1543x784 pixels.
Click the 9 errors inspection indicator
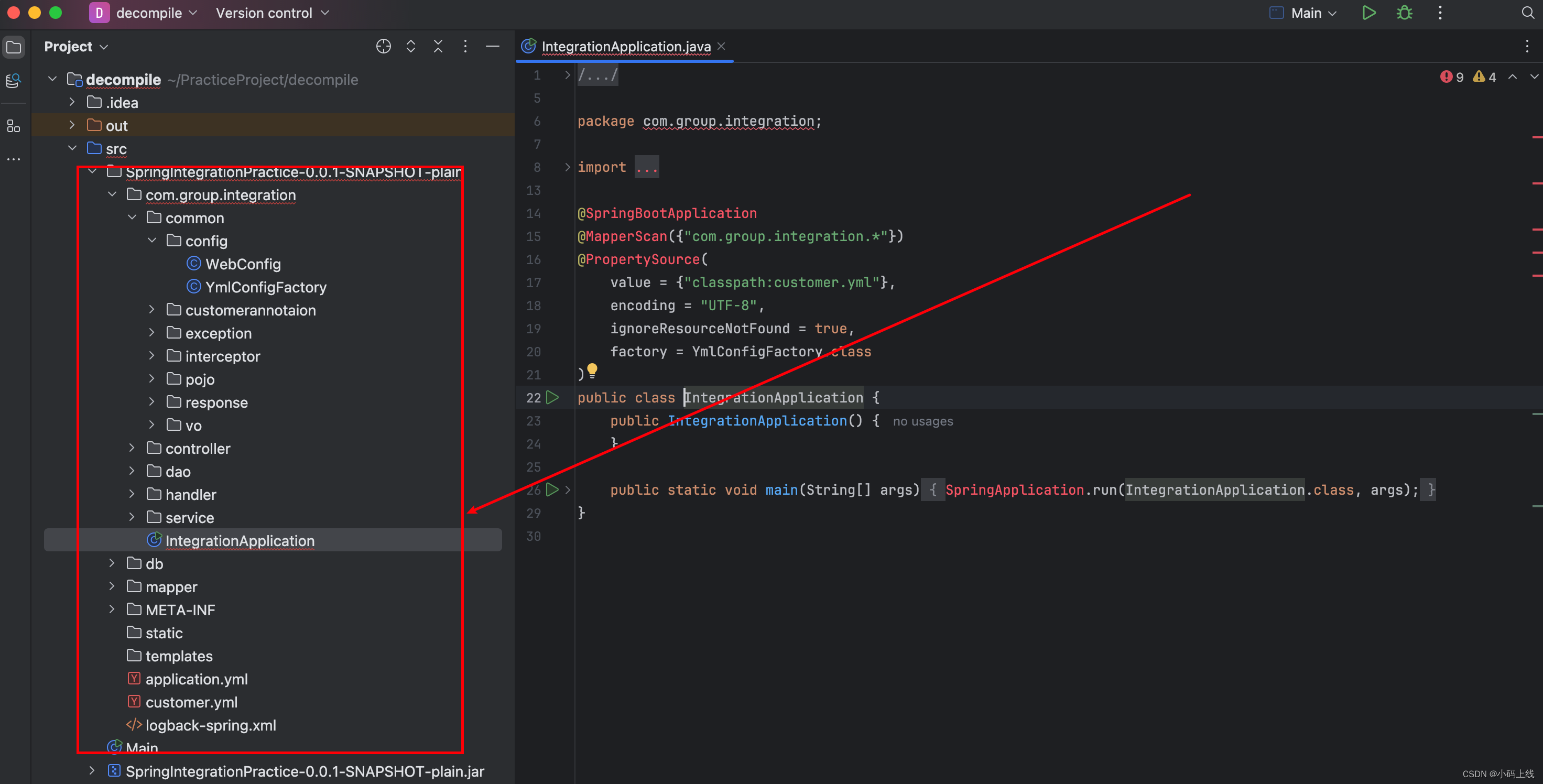click(x=1452, y=77)
